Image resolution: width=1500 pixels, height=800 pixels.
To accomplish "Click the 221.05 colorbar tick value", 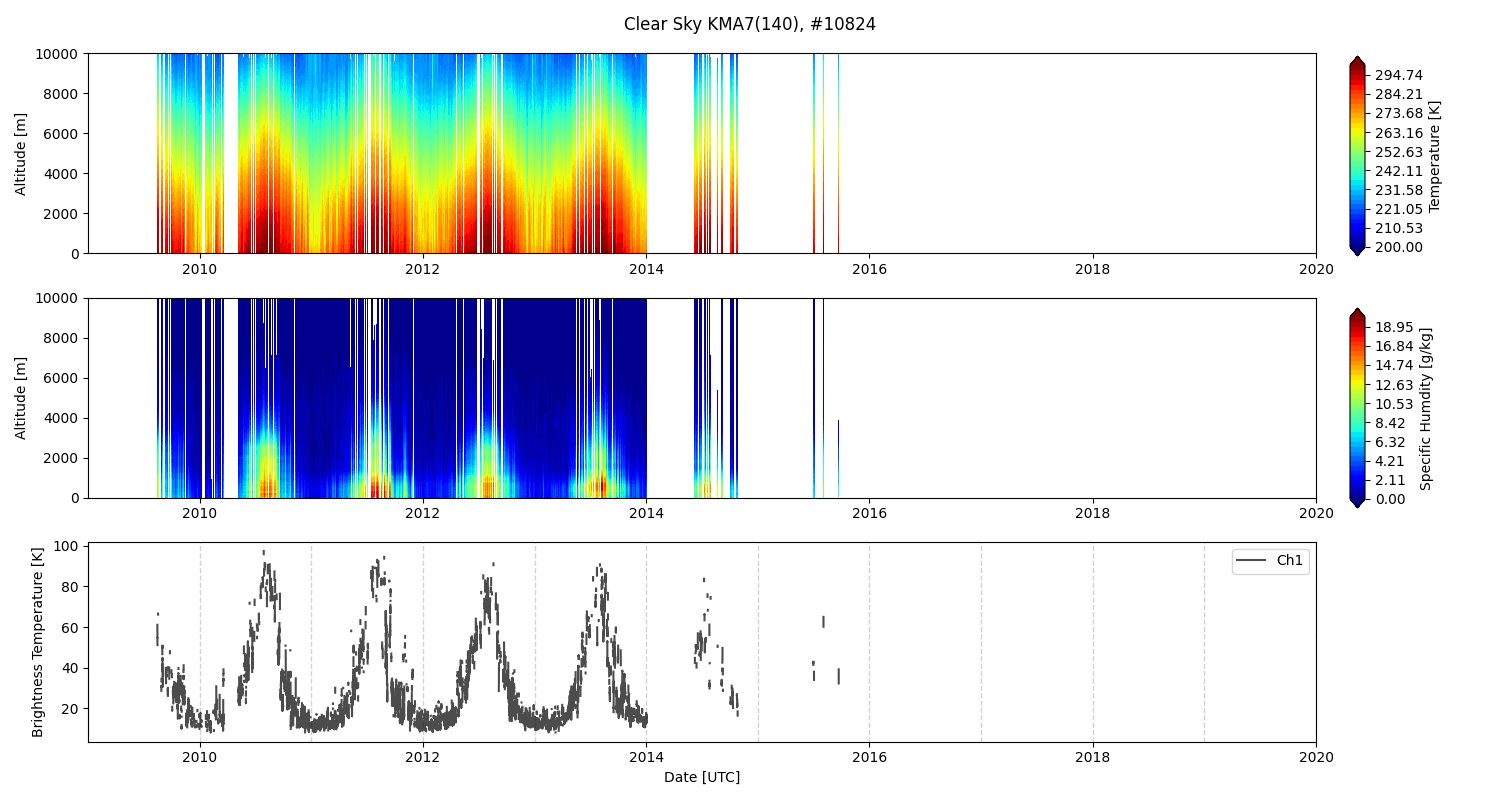I will pyautogui.click(x=1398, y=209).
